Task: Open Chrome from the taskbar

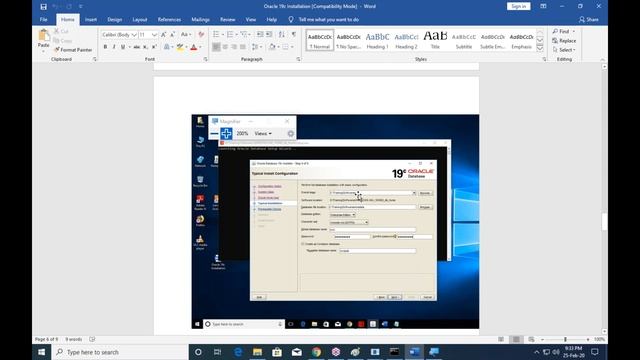Action: (316, 352)
